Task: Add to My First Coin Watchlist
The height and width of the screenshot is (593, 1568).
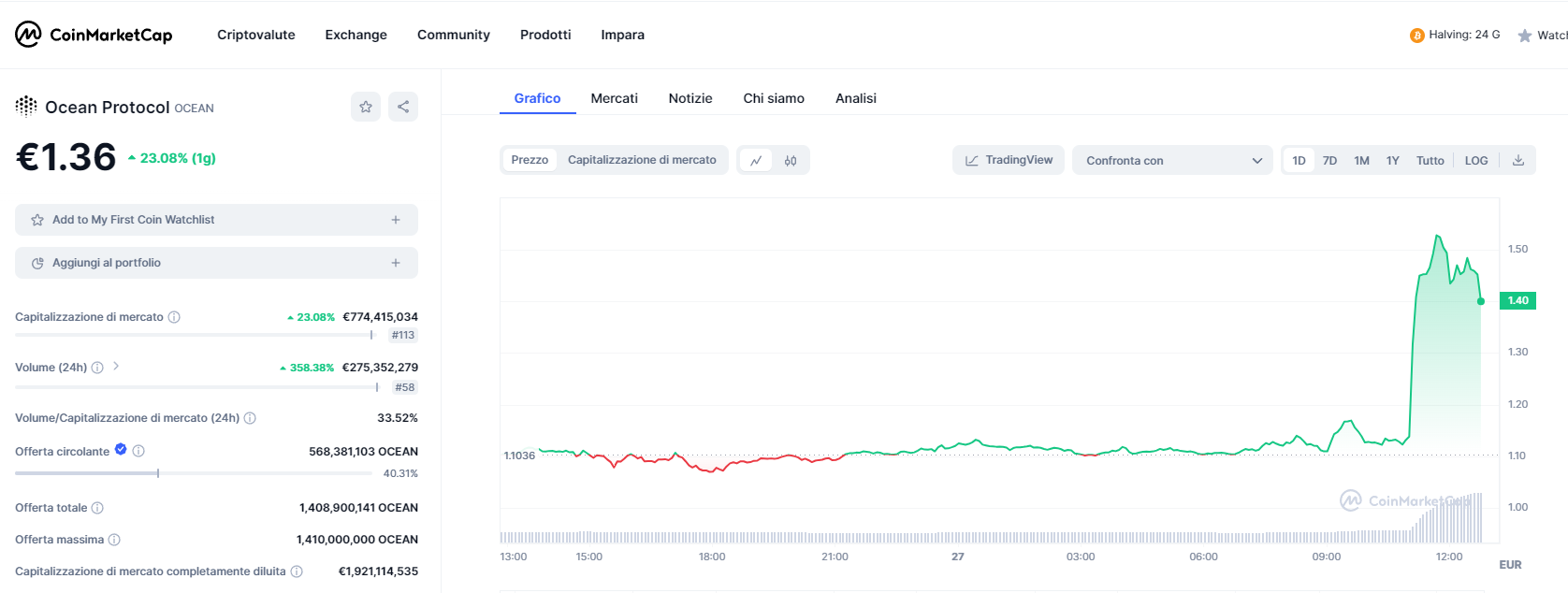Action: tap(216, 220)
